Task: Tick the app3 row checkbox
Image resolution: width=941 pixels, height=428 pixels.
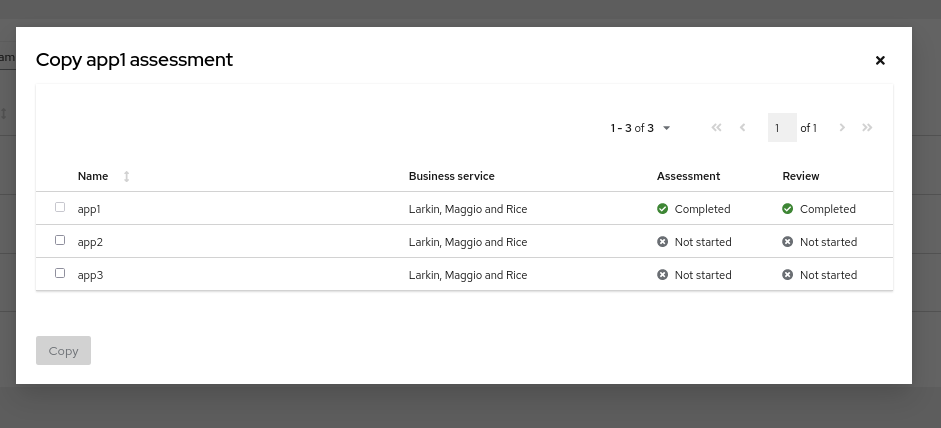Action: click(60, 274)
